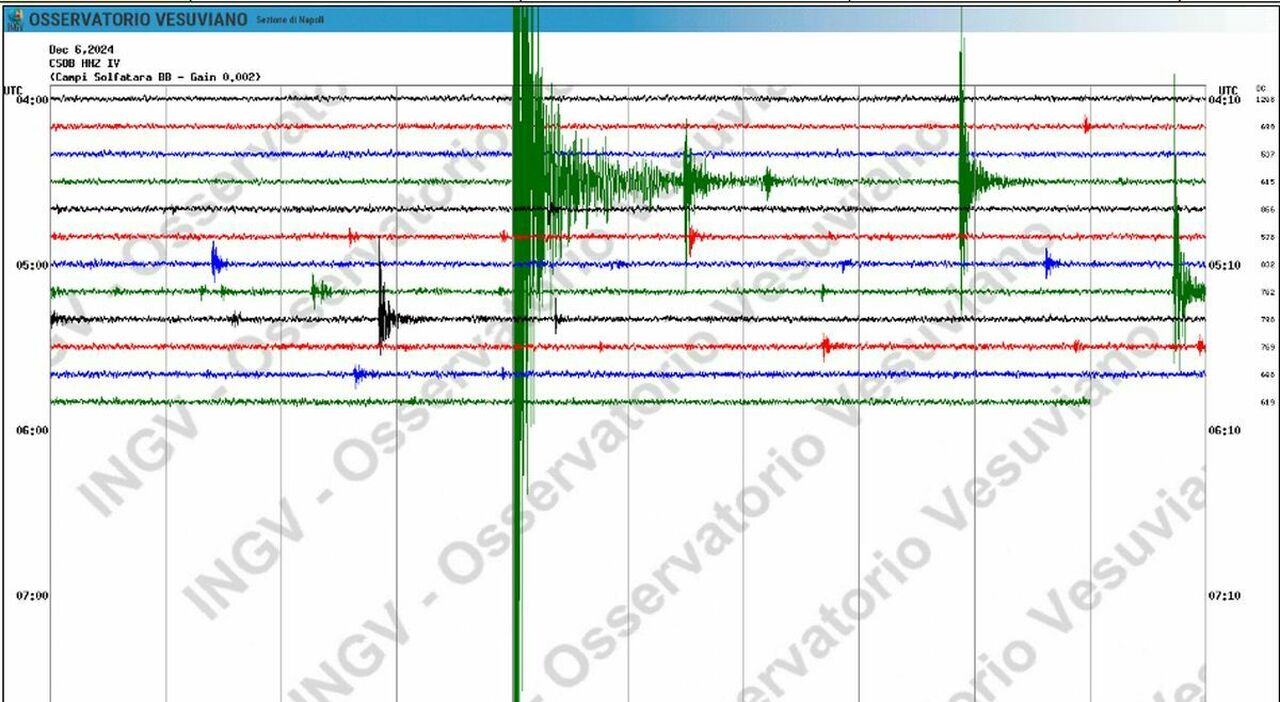This screenshot has height=702, width=1280.
Task: Click the 06:10 time label on right
Action: (x=1224, y=430)
